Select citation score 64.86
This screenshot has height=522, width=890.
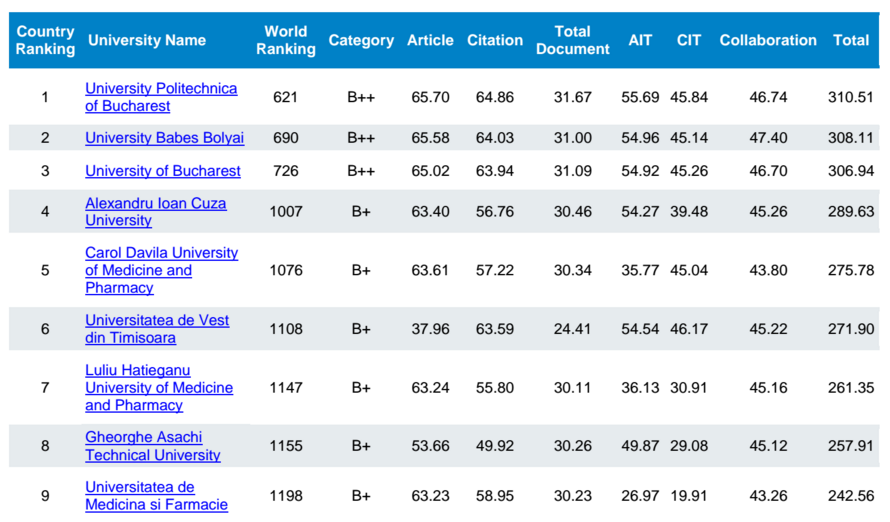(x=495, y=98)
